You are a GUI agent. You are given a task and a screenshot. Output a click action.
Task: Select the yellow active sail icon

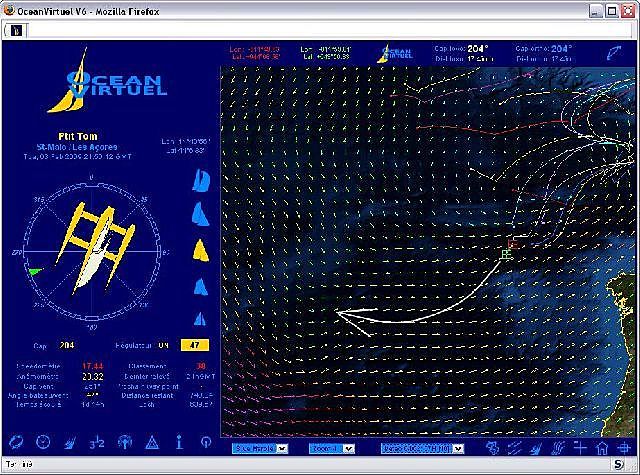tap(201, 250)
